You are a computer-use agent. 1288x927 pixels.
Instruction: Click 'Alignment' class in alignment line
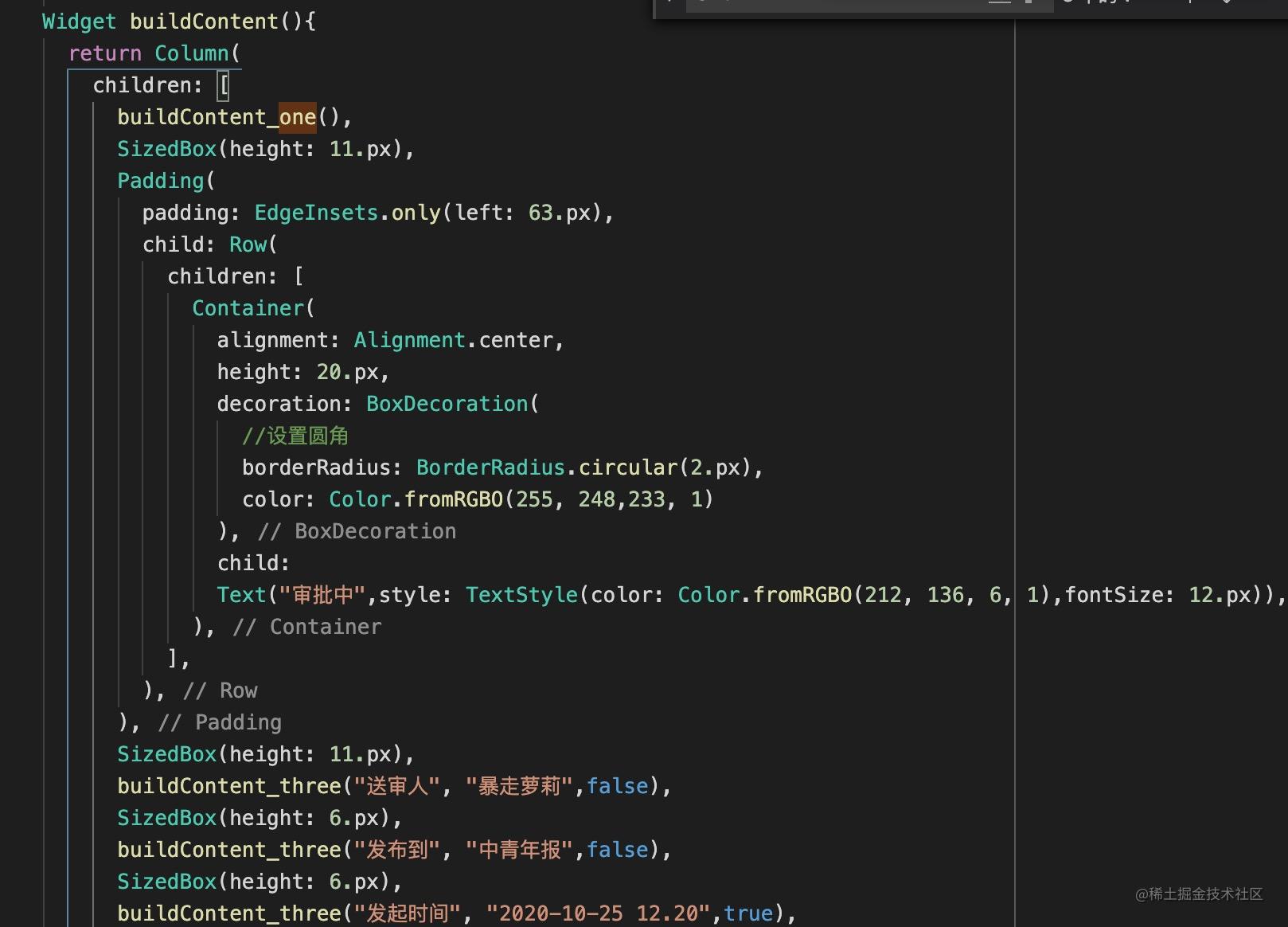coord(410,340)
